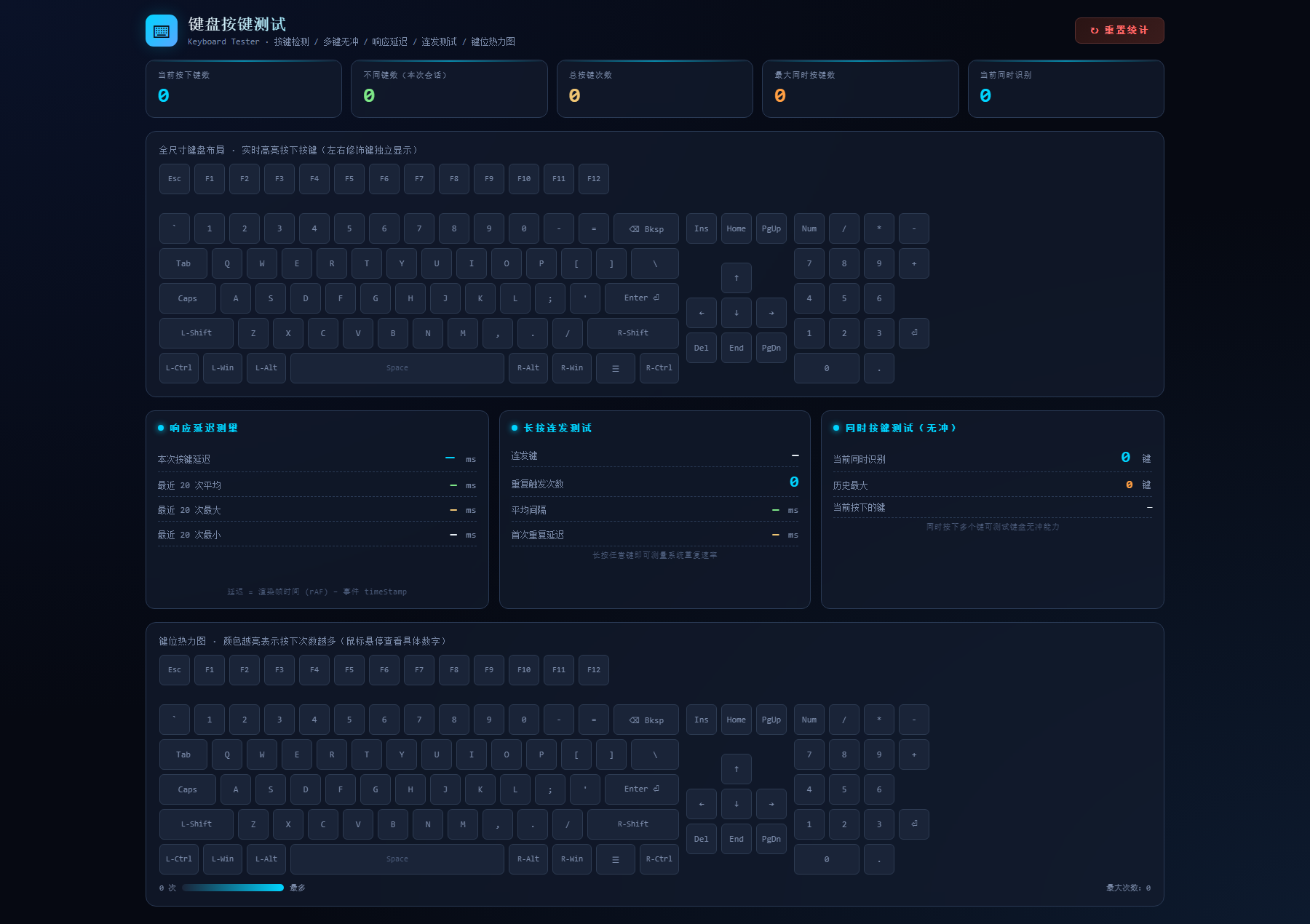Select the Bksp key with backspace icon in top keyboard

(646, 228)
